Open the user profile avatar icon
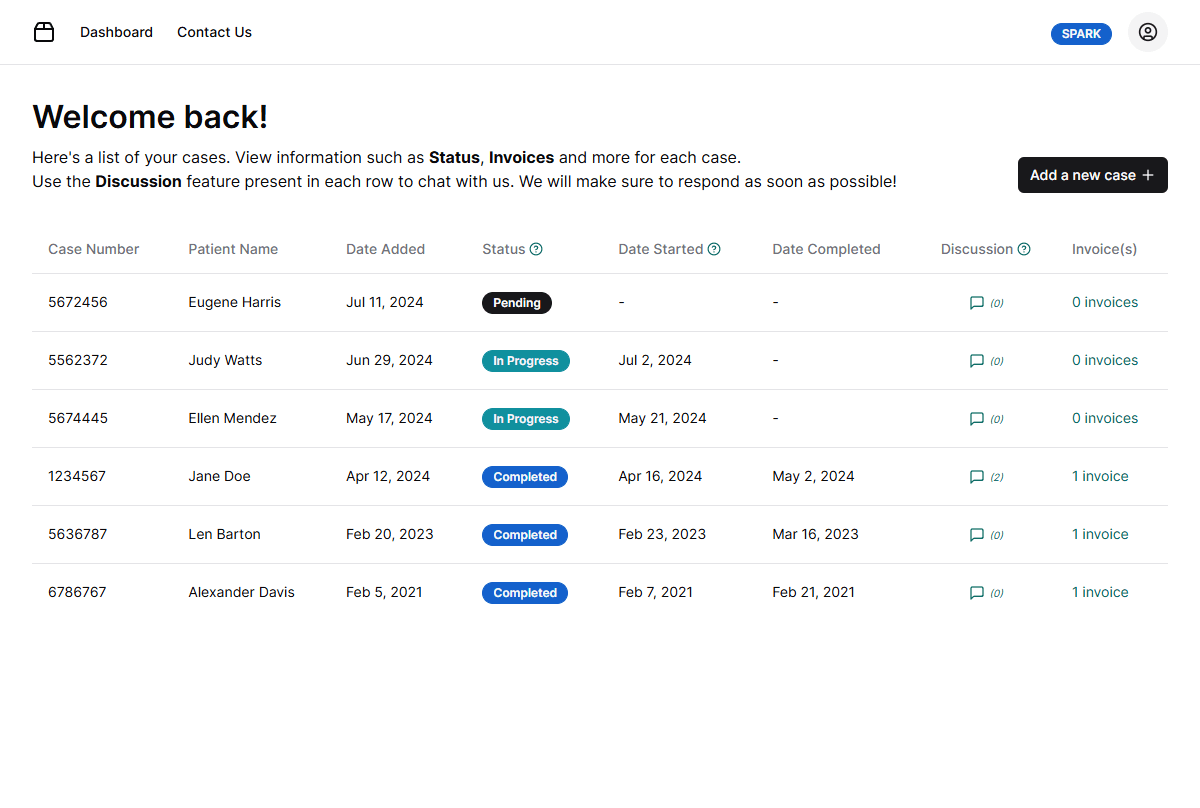Viewport: 1200px width, 808px height. pos(1147,32)
